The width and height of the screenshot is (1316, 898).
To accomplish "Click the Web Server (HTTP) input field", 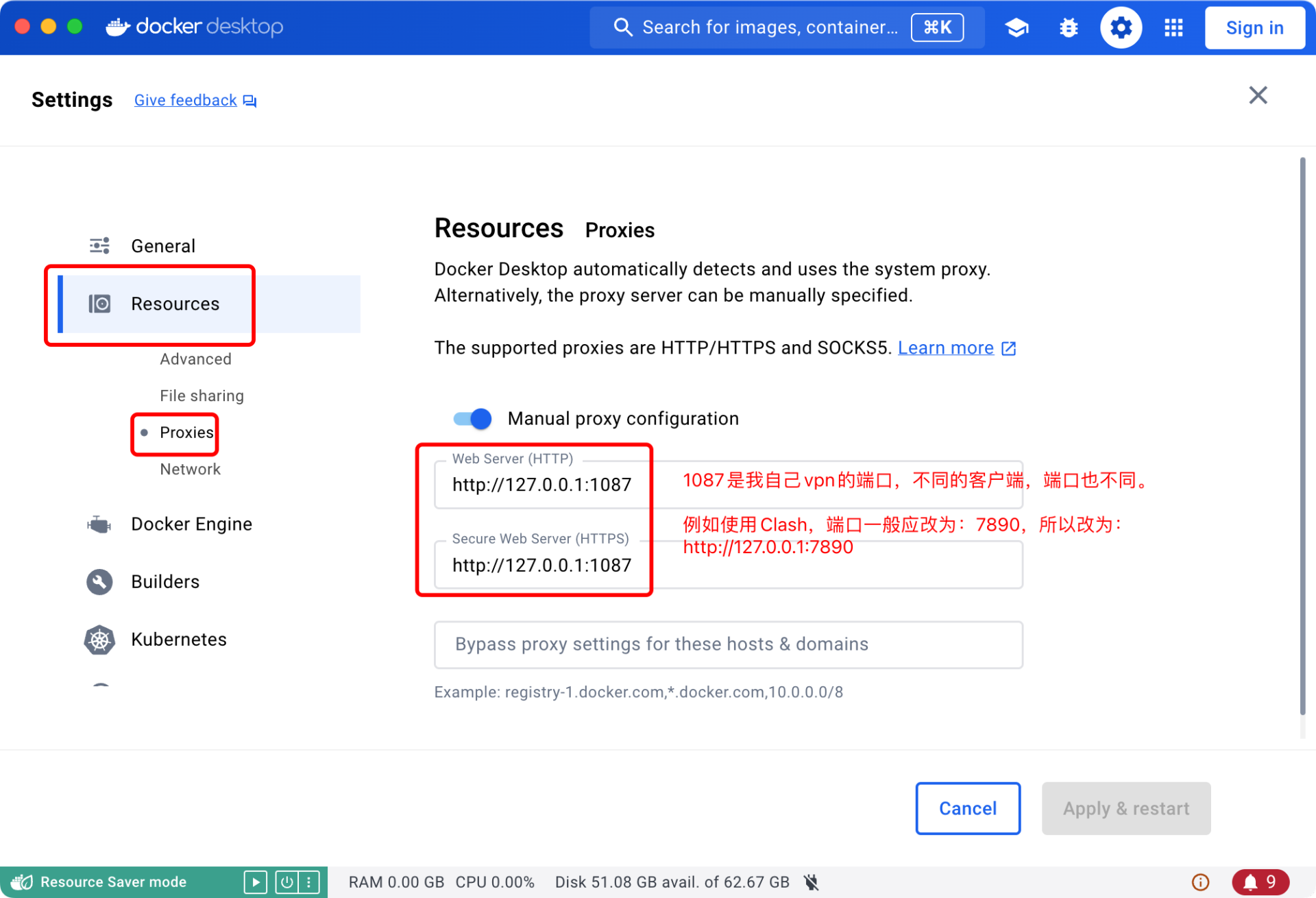I will 728,485.
